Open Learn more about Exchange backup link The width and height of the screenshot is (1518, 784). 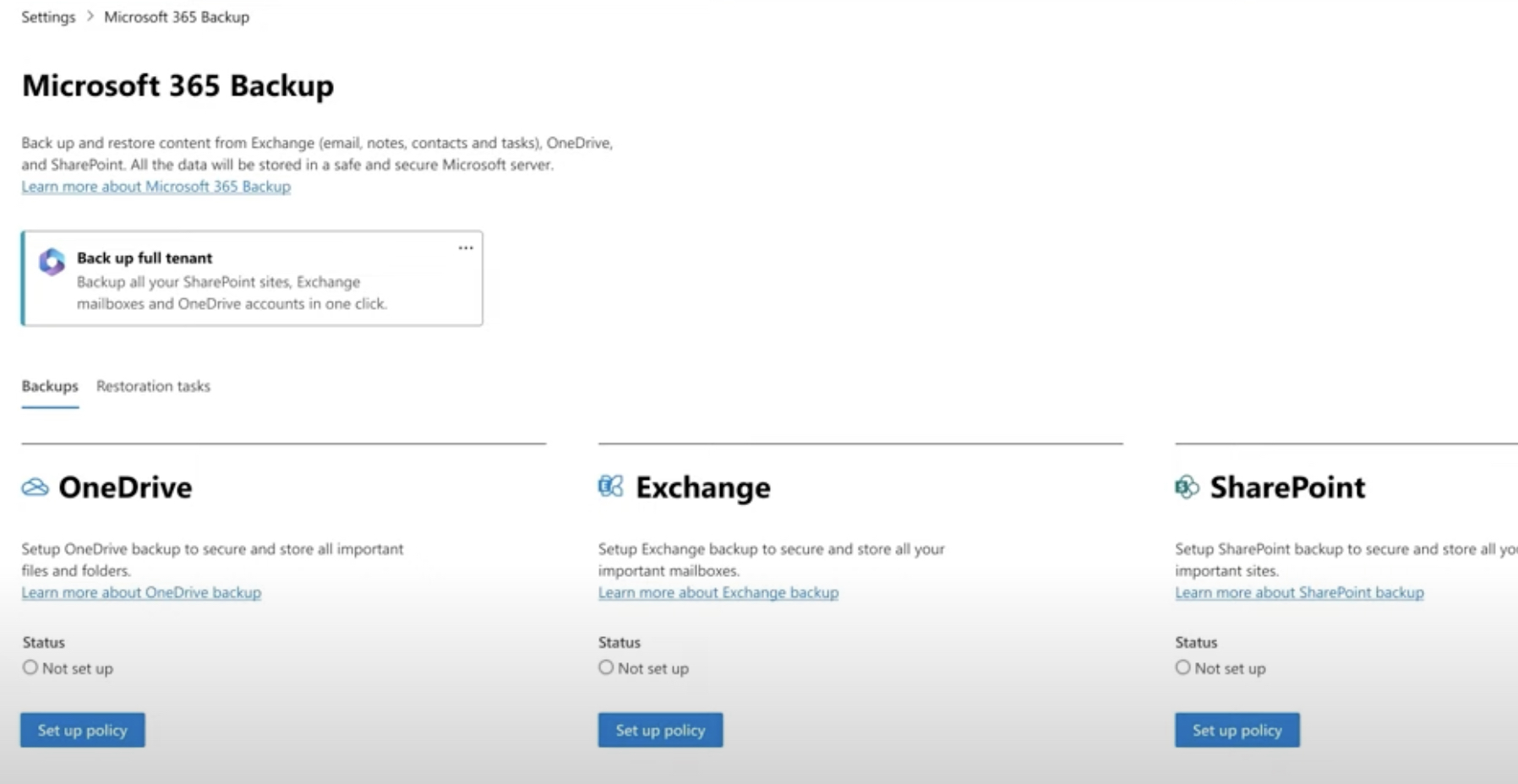[x=718, y=592]
